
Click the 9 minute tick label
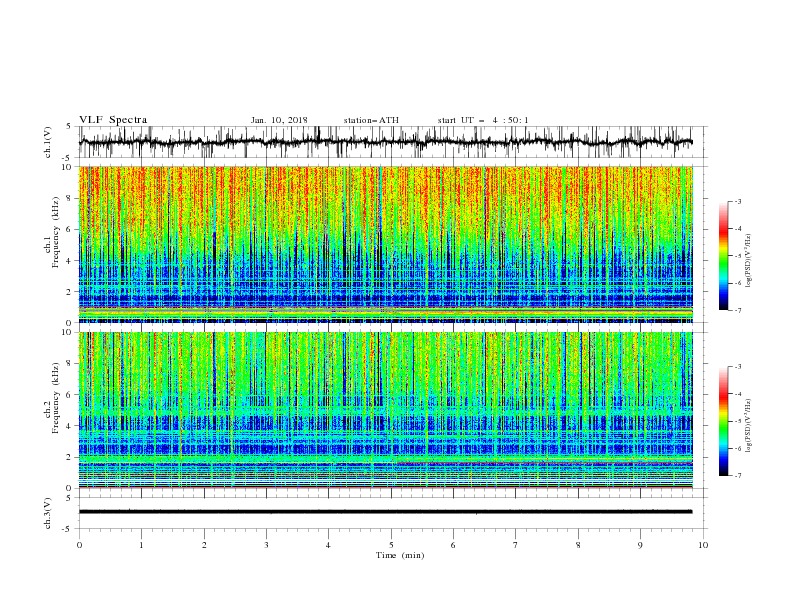pyautogui.click(x=640, y=545)
